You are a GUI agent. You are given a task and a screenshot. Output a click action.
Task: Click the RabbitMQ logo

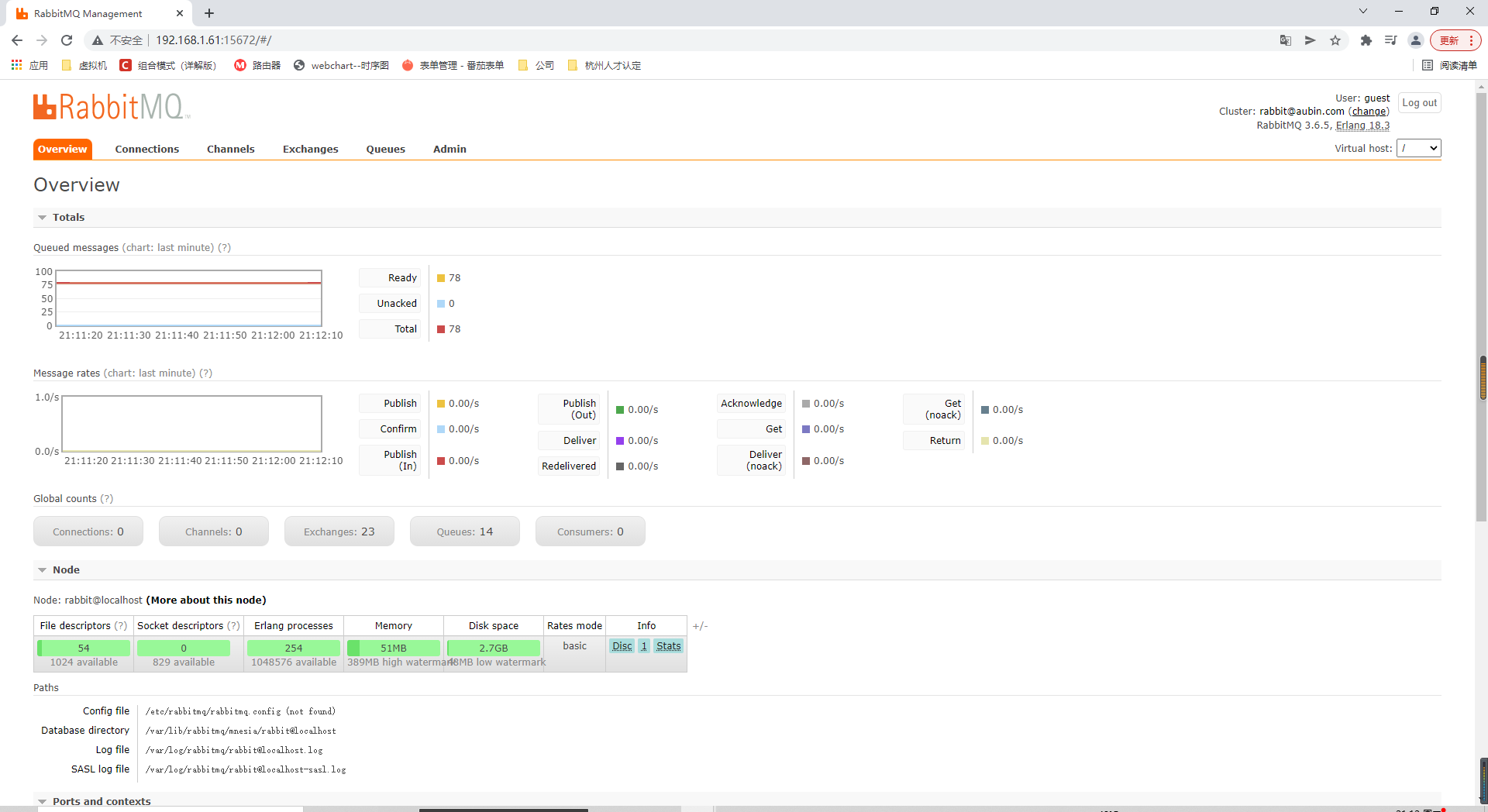click(x=112, y=107)
